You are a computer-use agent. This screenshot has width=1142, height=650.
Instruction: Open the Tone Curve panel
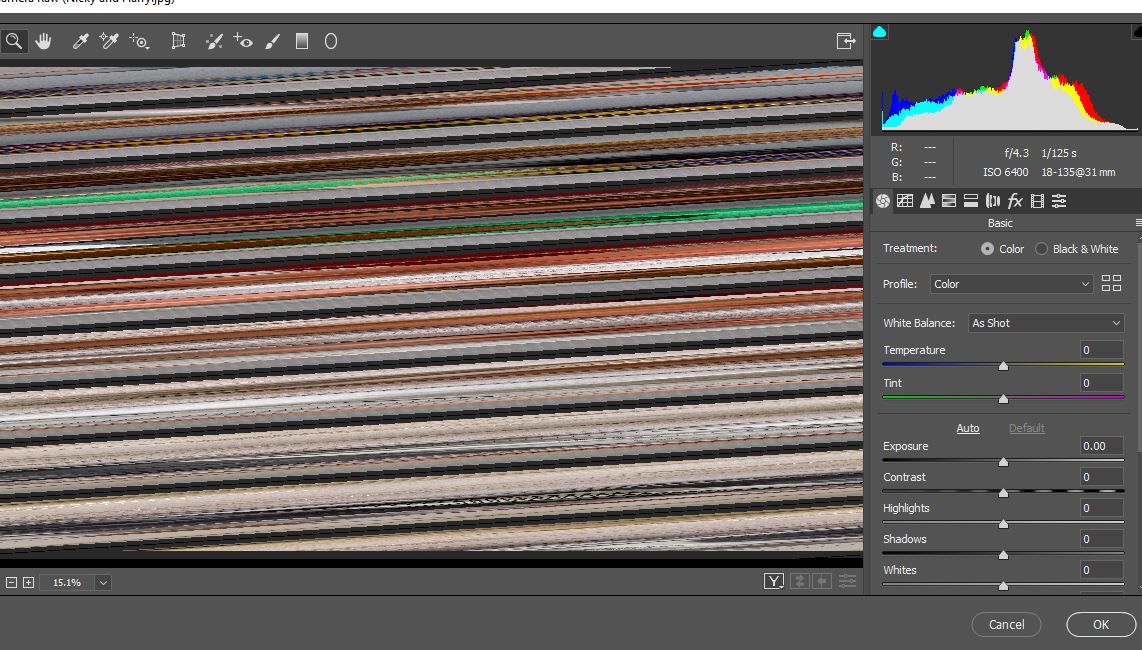pyautogui.click(x=906, y=201)
